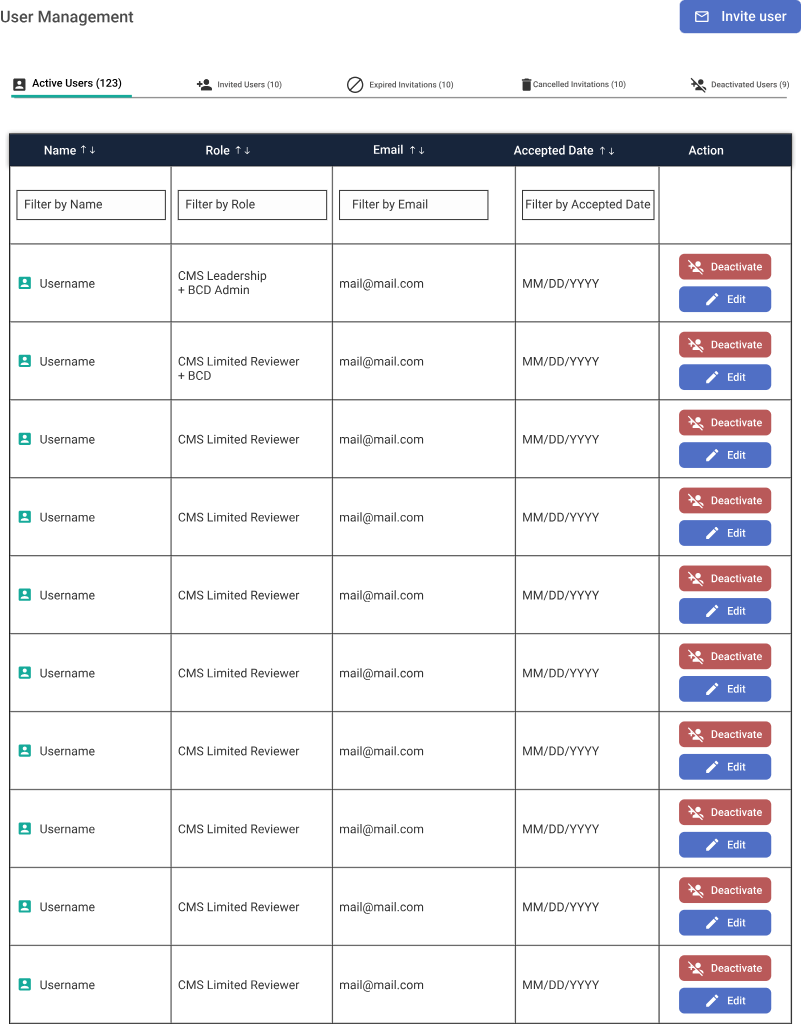Toggle sort order on the Name column

click(x=86, y=150)
